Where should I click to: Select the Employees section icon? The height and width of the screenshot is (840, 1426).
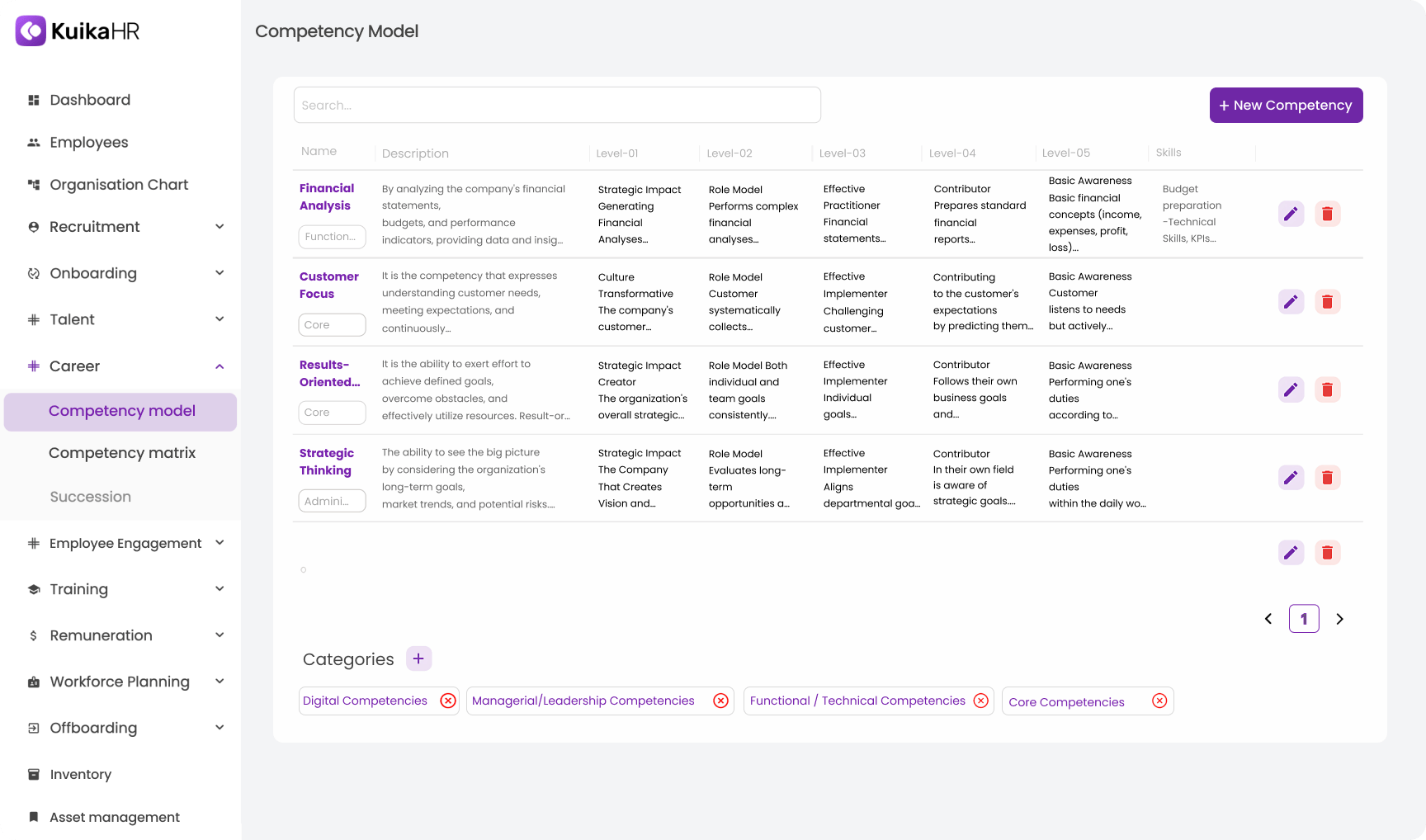coord(33,142)
